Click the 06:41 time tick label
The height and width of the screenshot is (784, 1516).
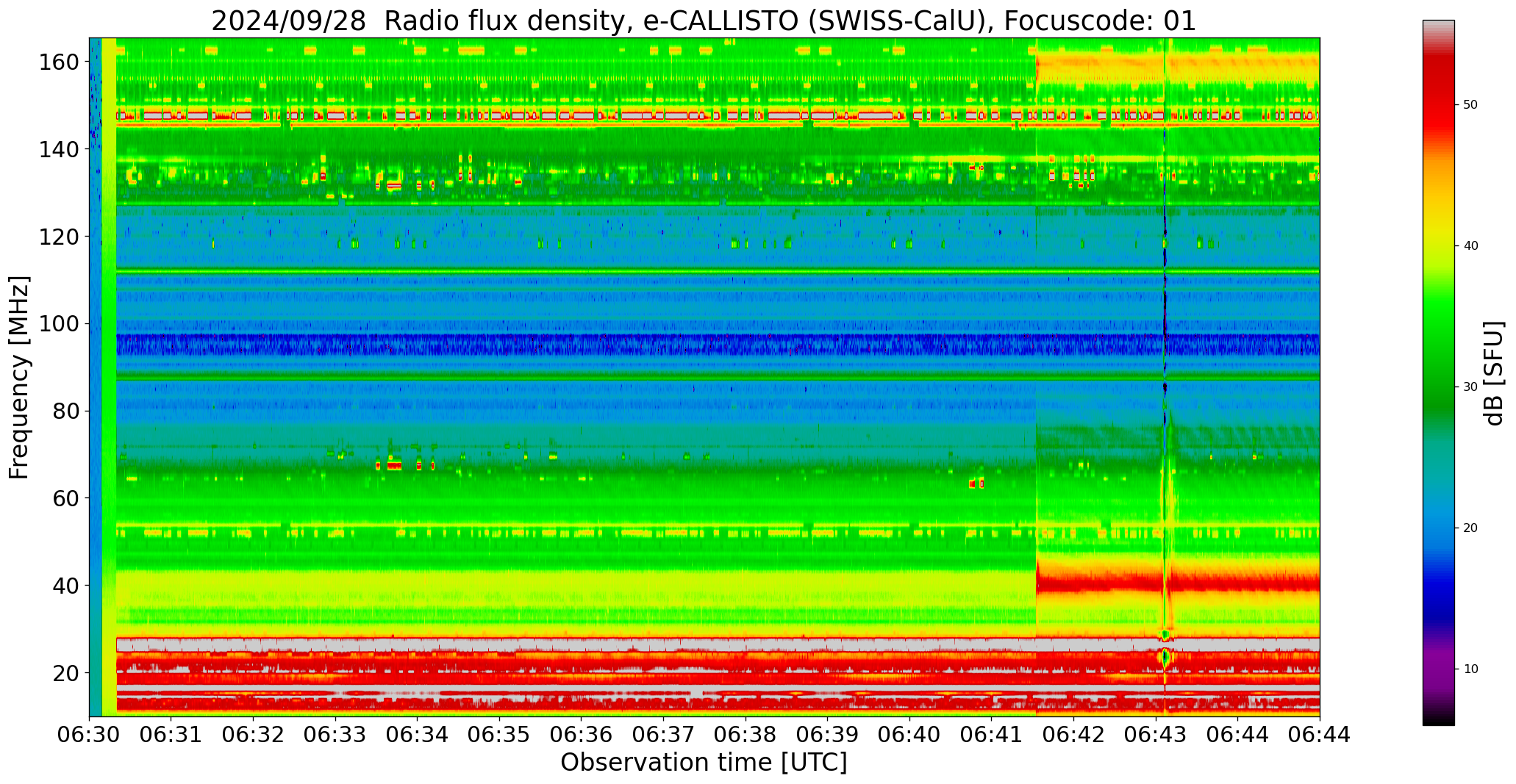click(992, 734)
